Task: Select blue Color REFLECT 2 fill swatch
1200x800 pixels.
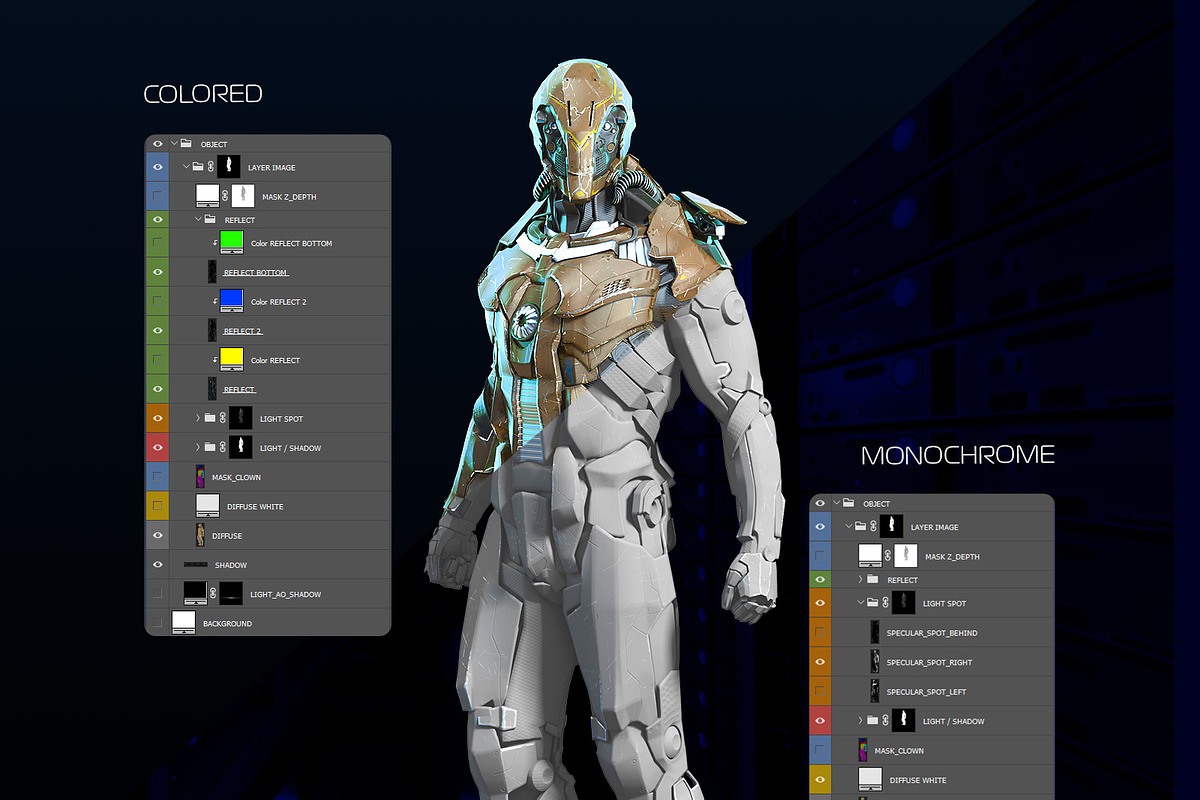Action: (232, 301)
